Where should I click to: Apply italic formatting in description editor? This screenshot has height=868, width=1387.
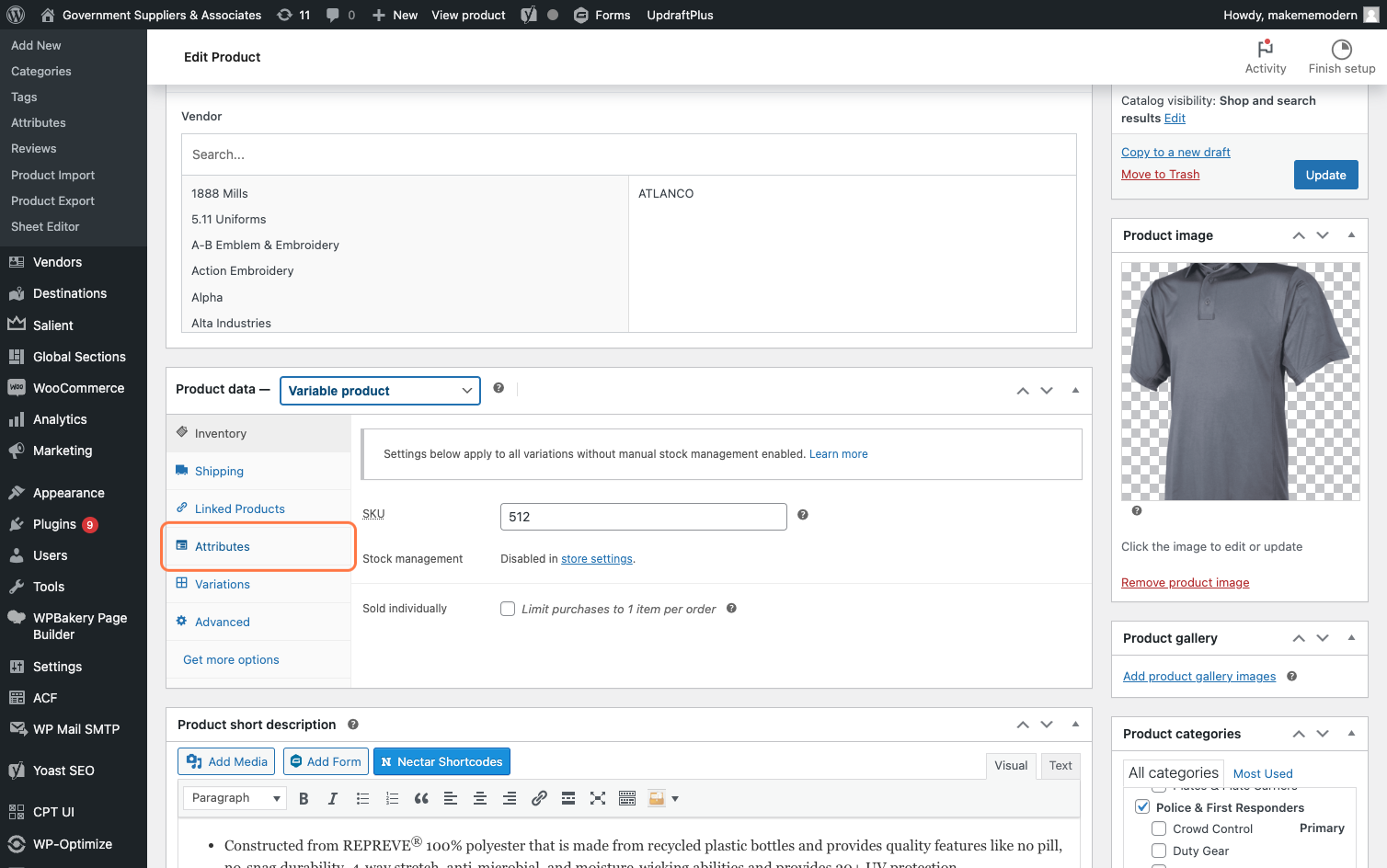coord(333,798)
